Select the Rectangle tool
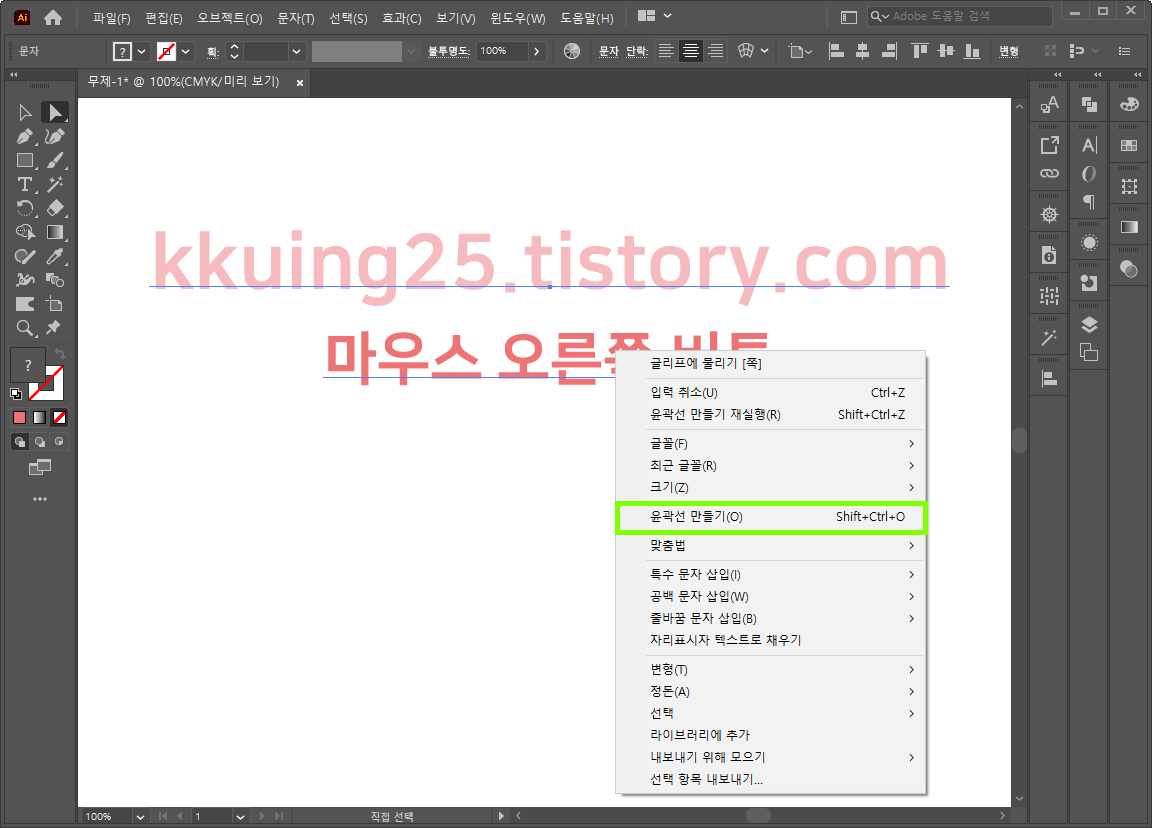Viewport: 1152px width, 828px height. (x=25, y=160)
